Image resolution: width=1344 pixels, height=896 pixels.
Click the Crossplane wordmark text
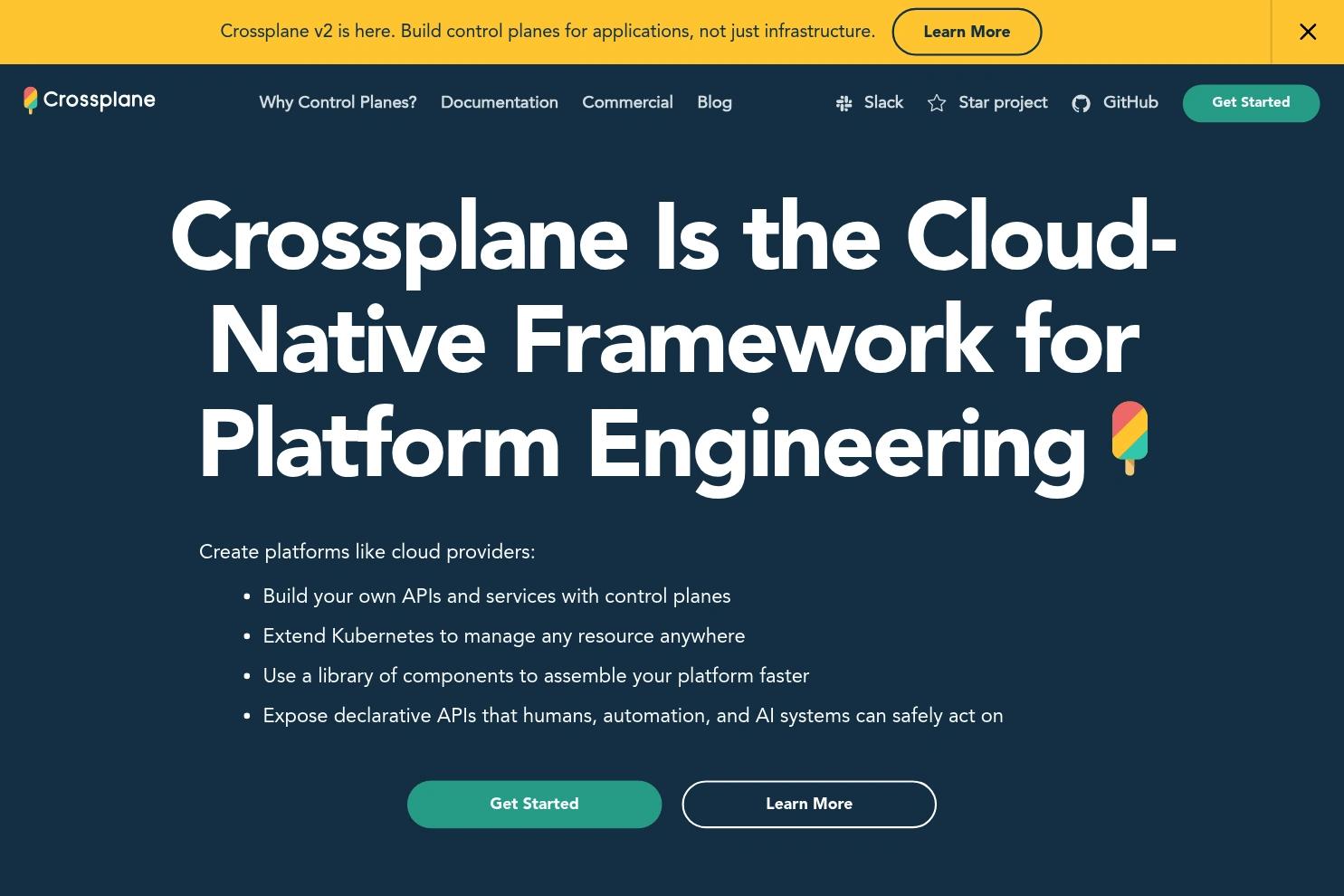click(100, 100)
